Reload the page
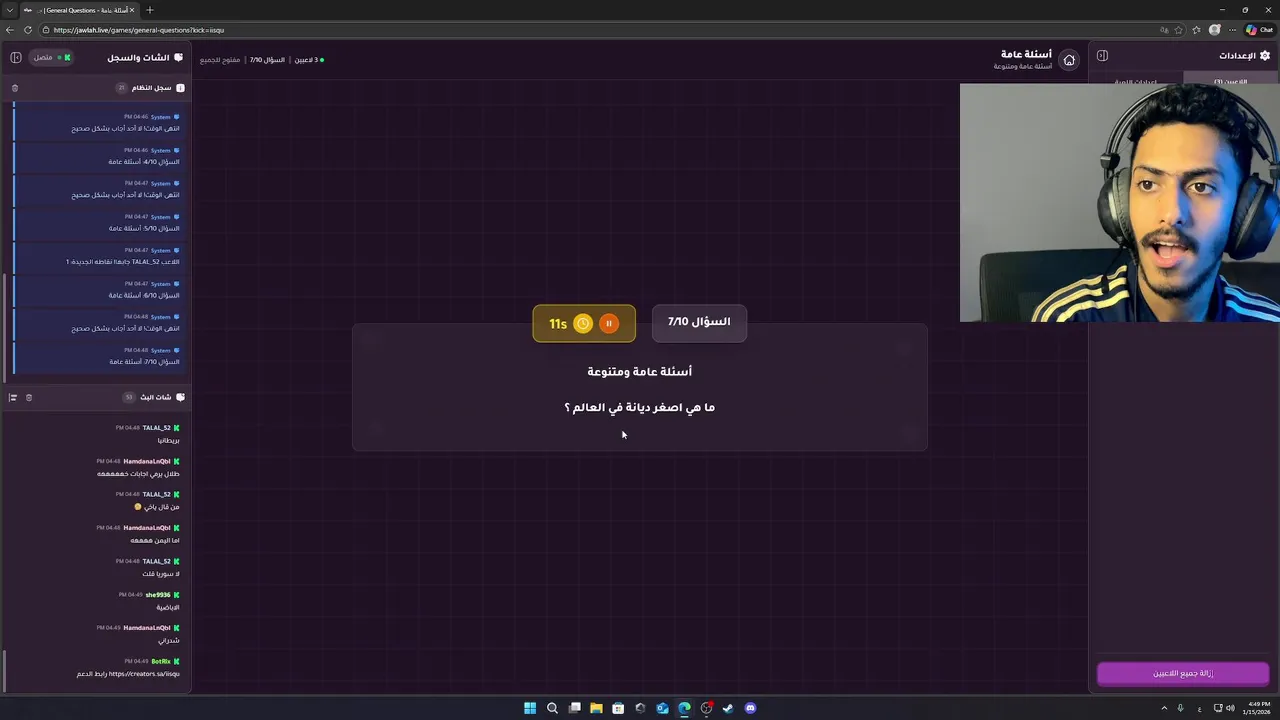1280x720 pixels. [27, 30]
